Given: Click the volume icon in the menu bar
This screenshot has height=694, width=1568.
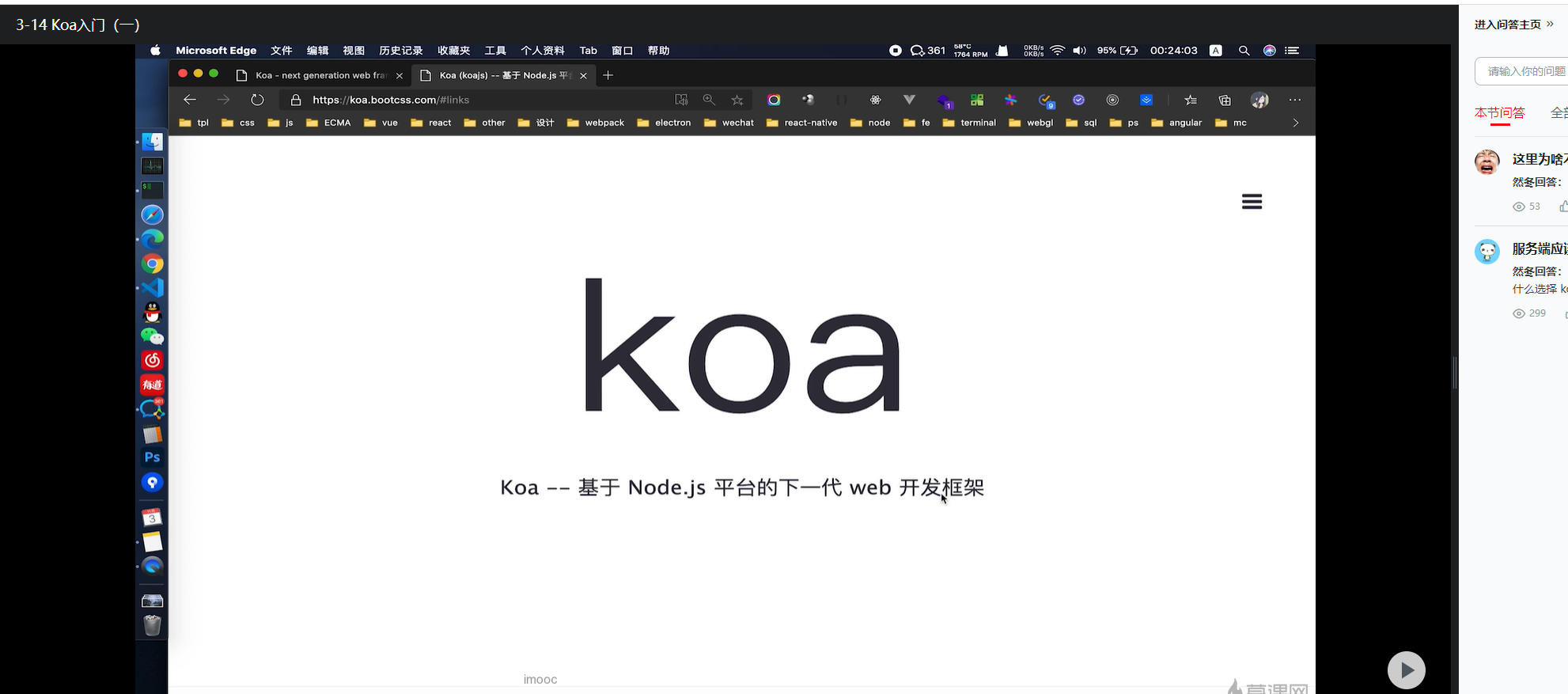Looking at the screenshot, I should (1079, 51).
